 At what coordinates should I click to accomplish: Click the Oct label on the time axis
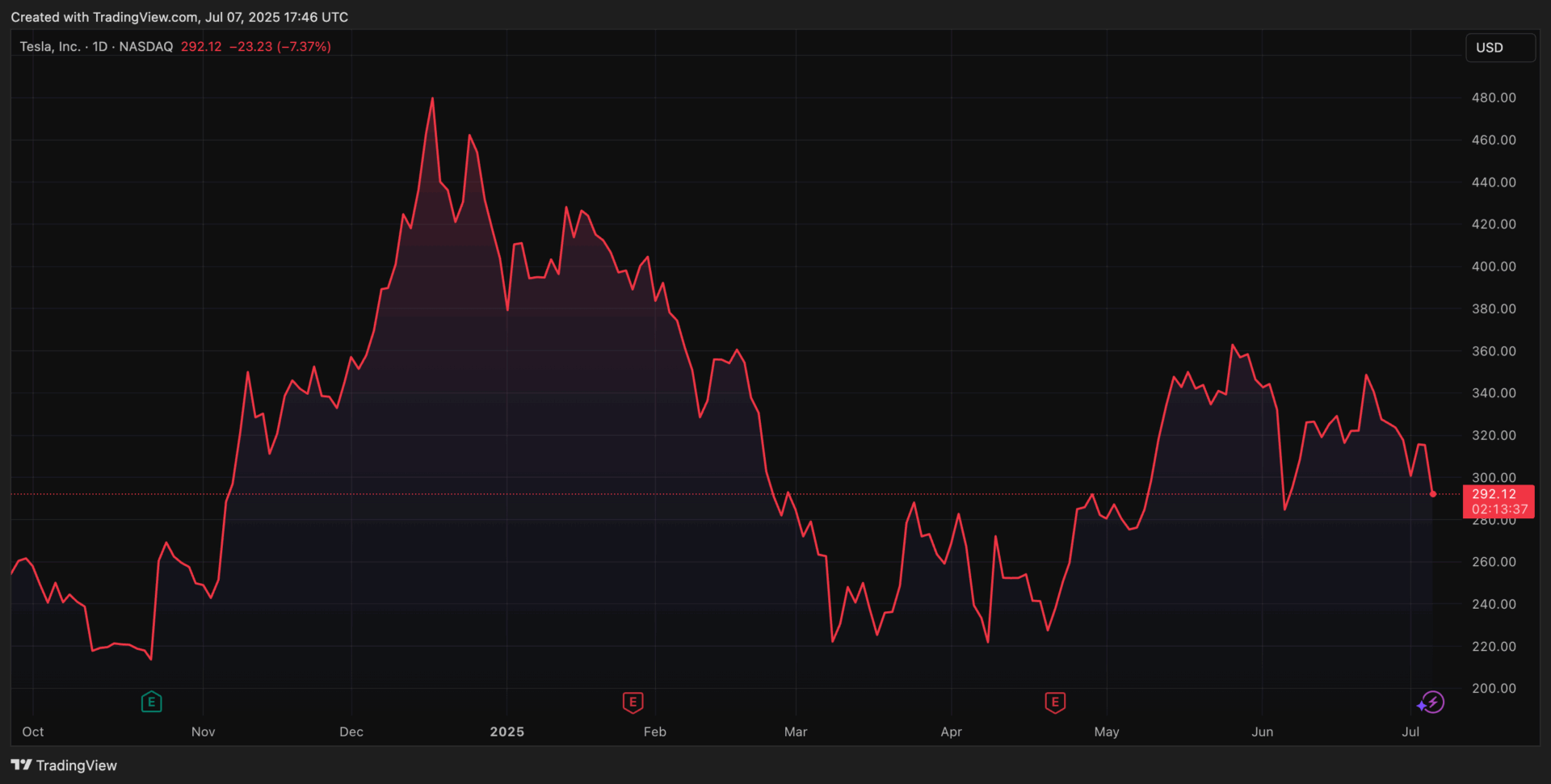(33, 732)
